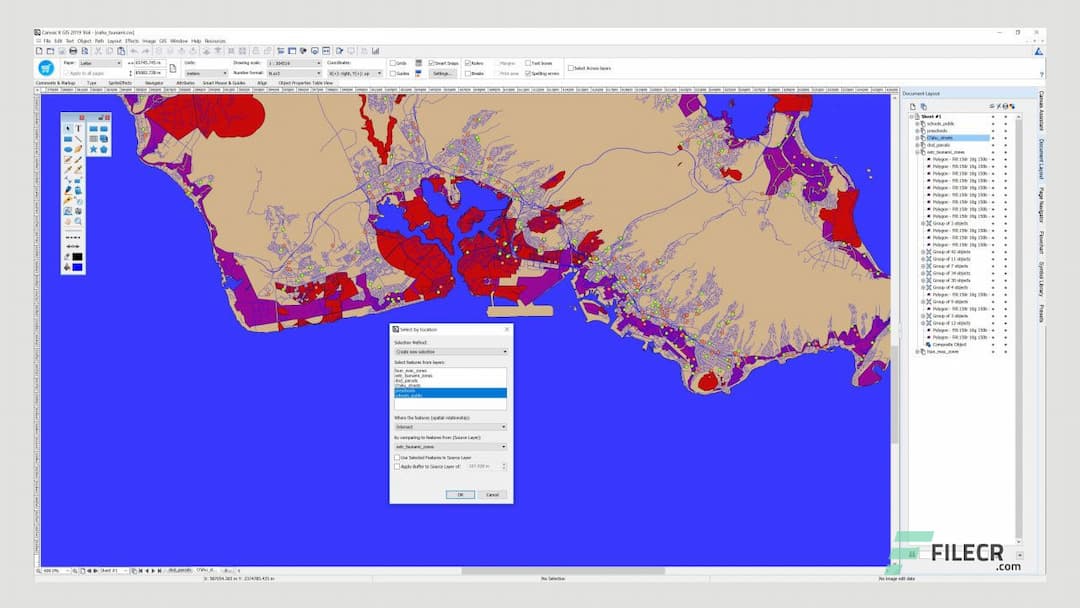
Task: Click the star shape tool in shapes palette
Action: (x=95, y=149)
